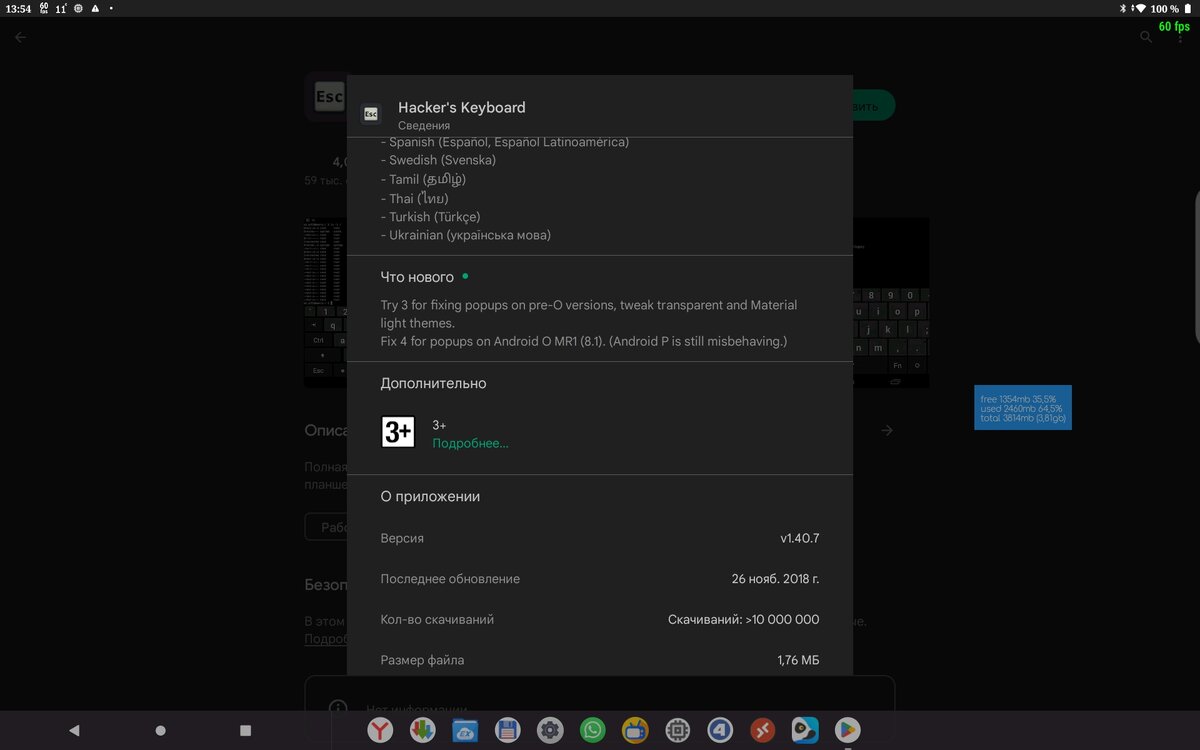1200x750 pixels.
Task: Tap the last update date 26 нояб. 2018
Action: click(x=776, y=579)
